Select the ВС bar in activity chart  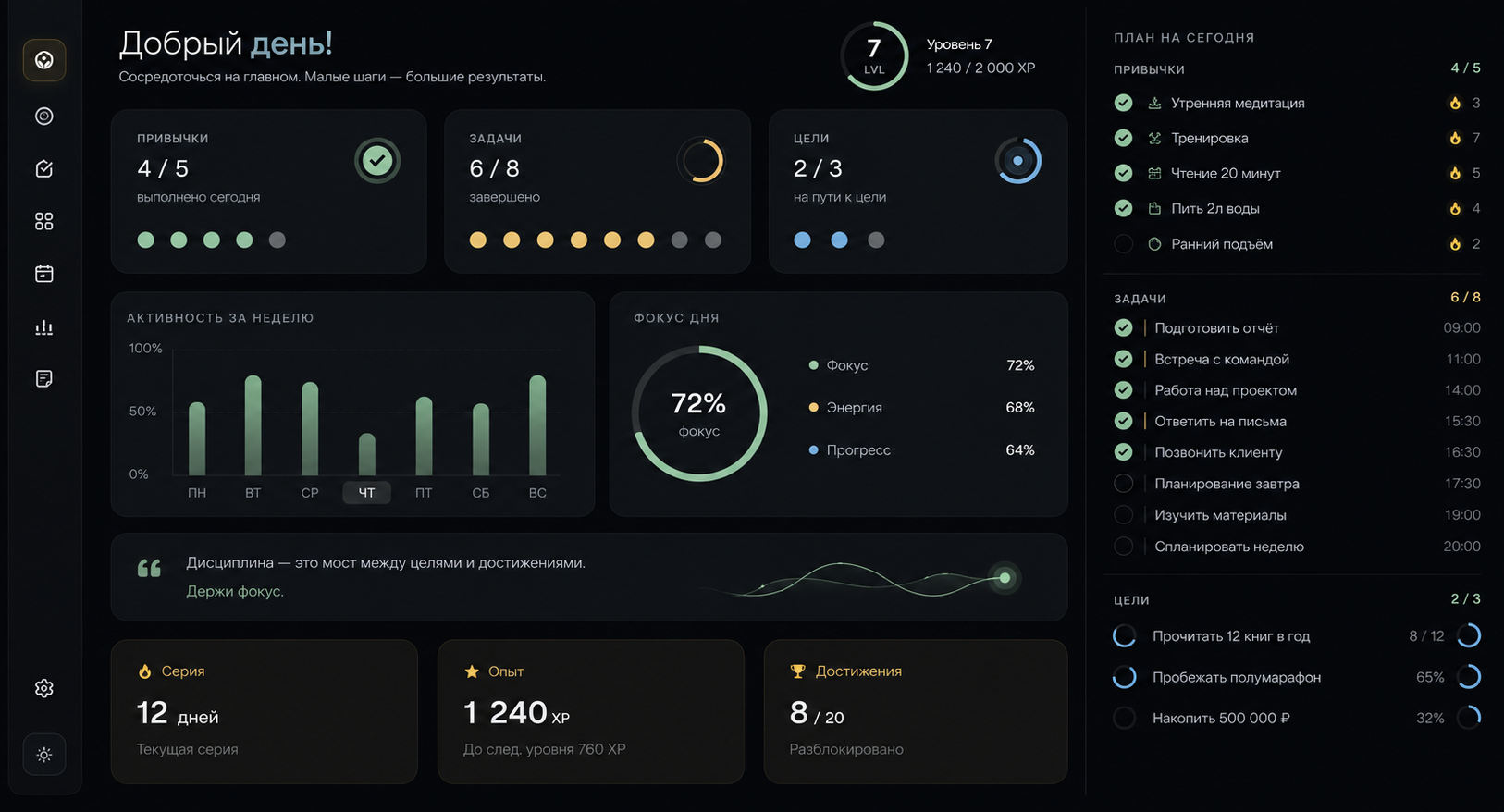[537, 424]
